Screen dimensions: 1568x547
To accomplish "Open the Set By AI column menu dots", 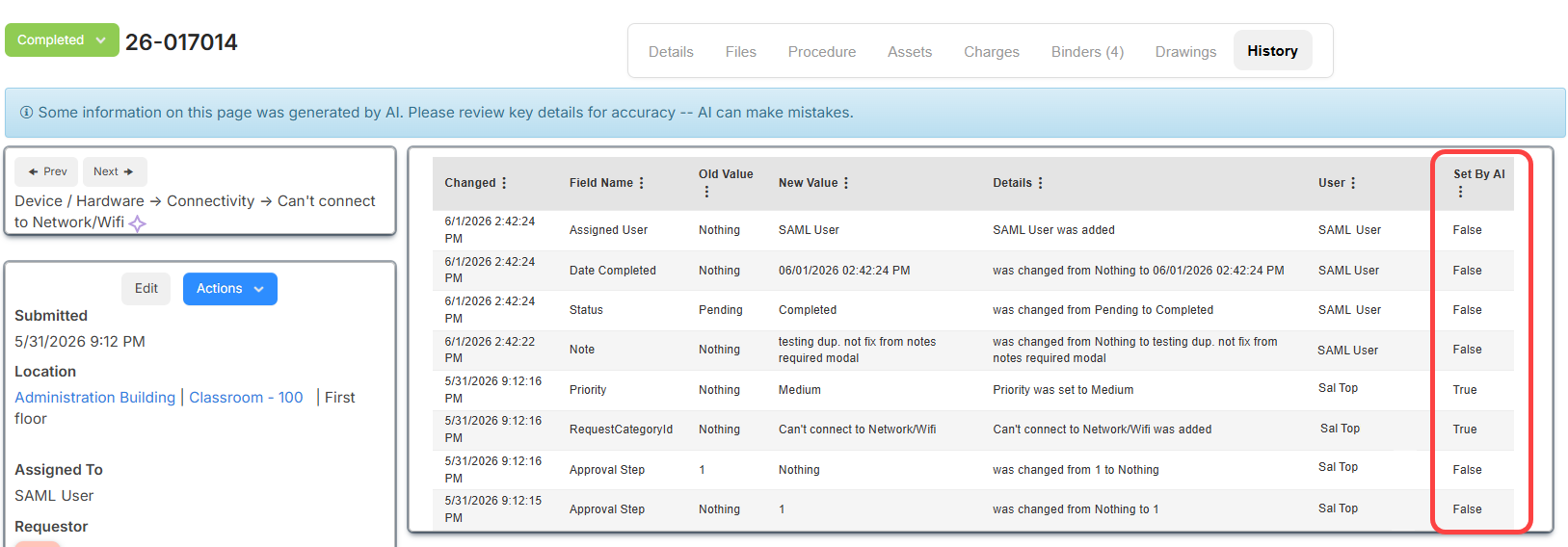I will pos(1461,192).
